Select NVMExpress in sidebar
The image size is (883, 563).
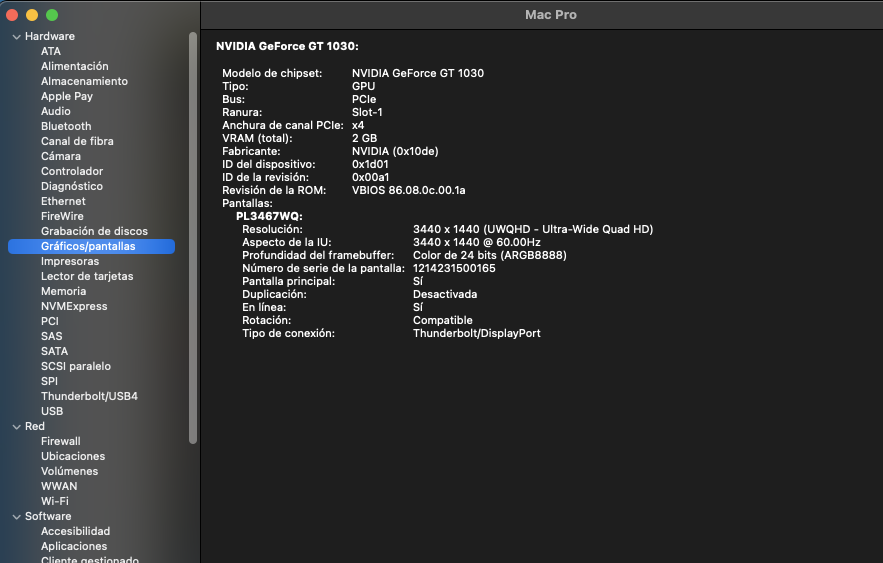tap(74, 306)
